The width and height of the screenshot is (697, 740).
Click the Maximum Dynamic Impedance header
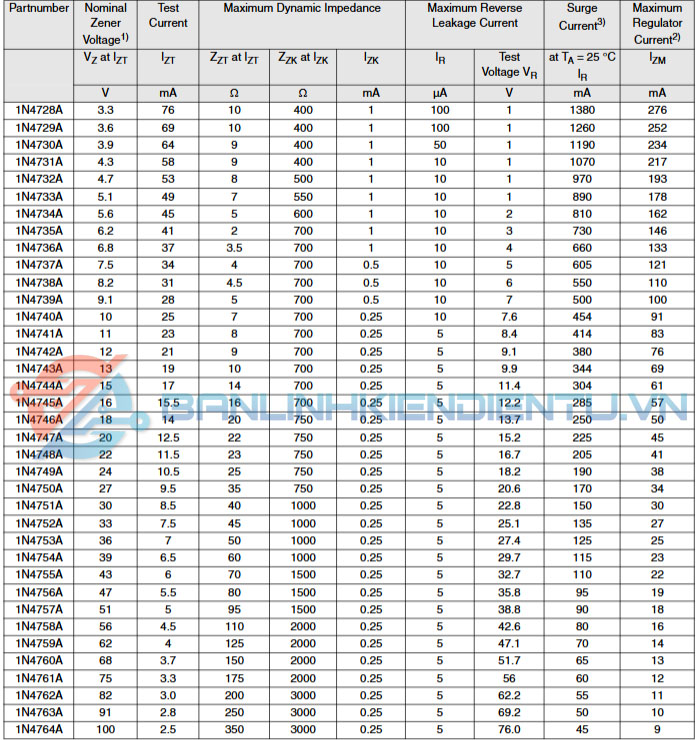click(302, 8)
